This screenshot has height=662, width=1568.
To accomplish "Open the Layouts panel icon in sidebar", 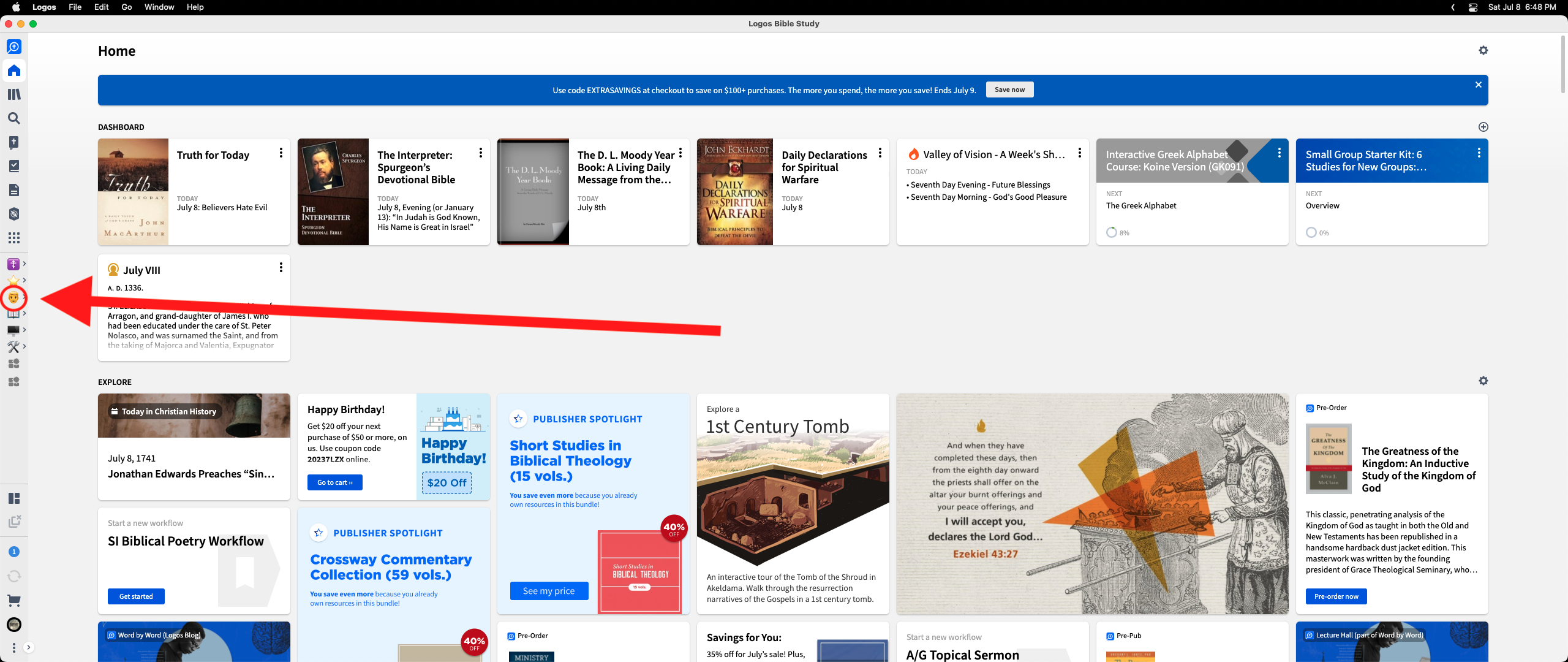I will (13, 498).
